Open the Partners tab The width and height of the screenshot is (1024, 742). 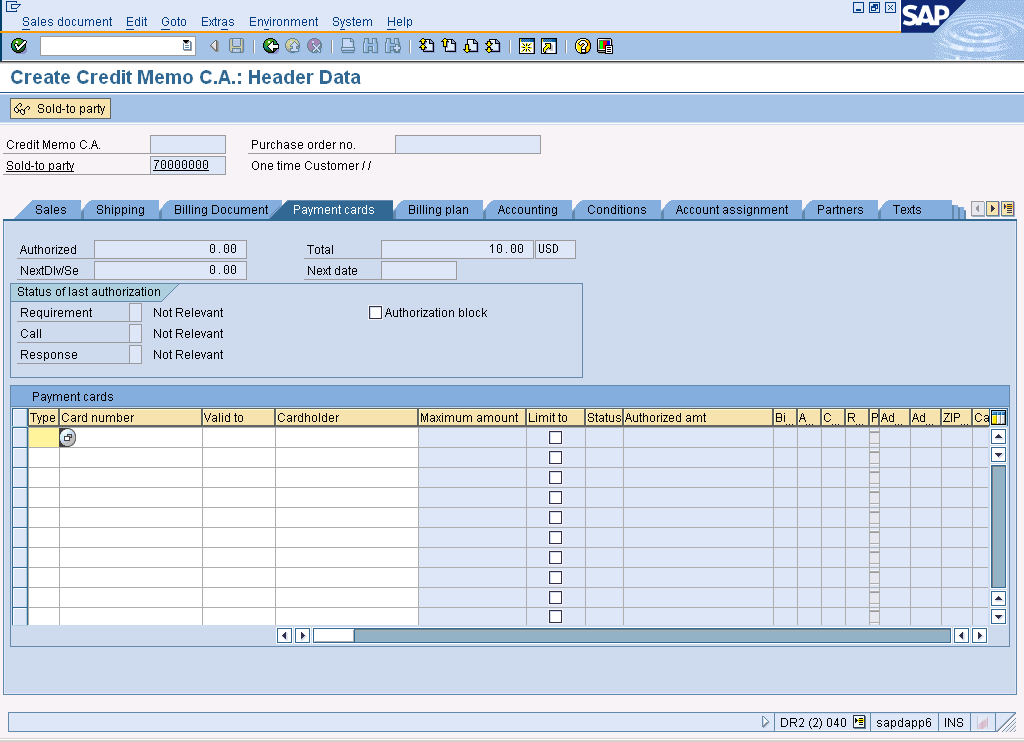point(840,210)
